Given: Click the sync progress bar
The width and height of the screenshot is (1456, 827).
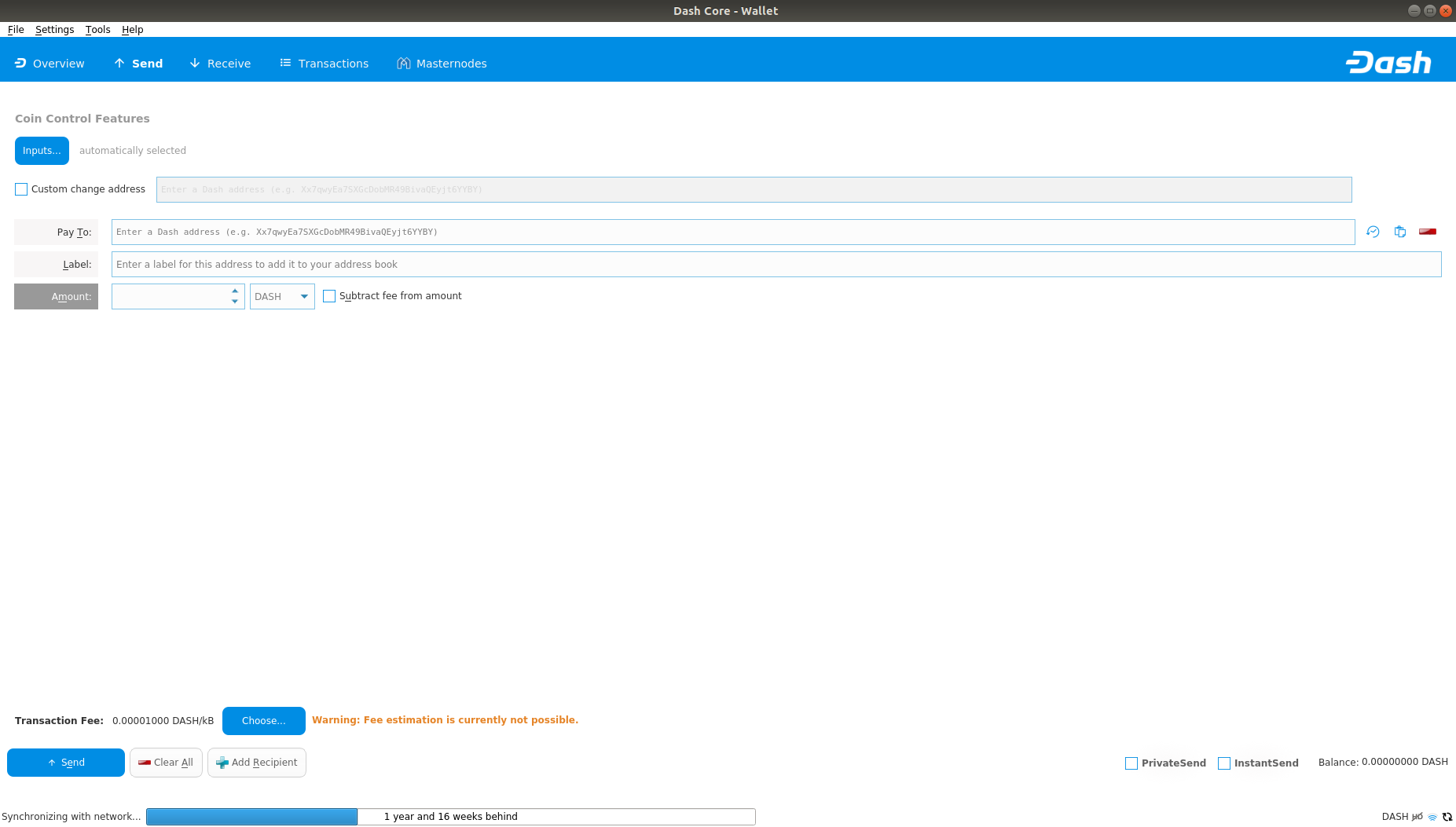Looking at the screenshot, I should coord(451,817).
